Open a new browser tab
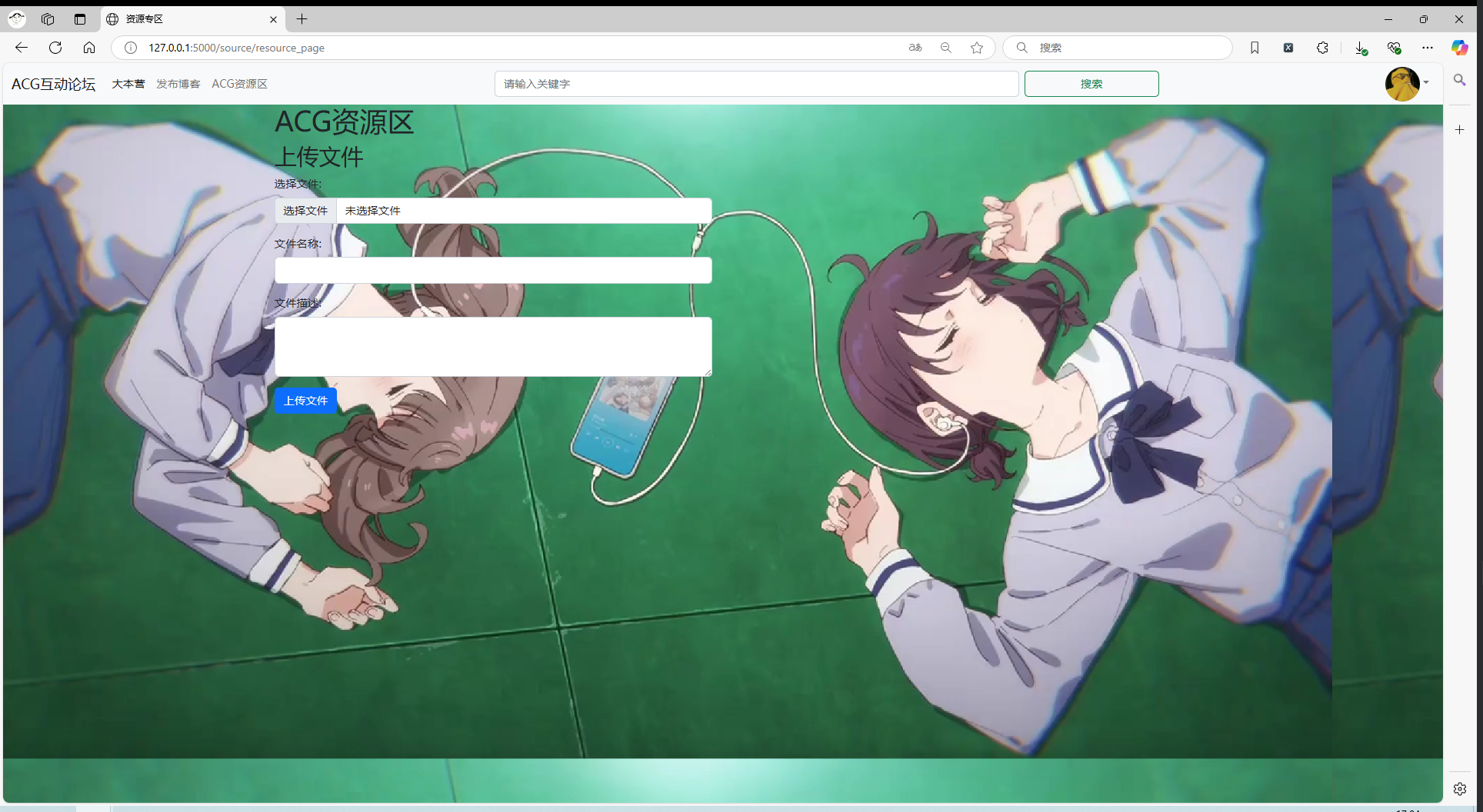1483x812 pixels. [302, 19]
